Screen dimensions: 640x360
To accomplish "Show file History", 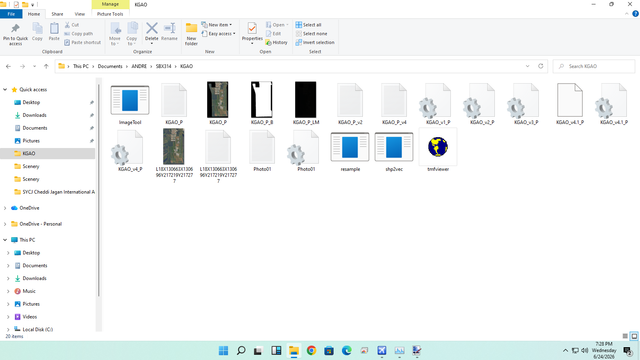I will pyautogui.click(x=276, y=42).
